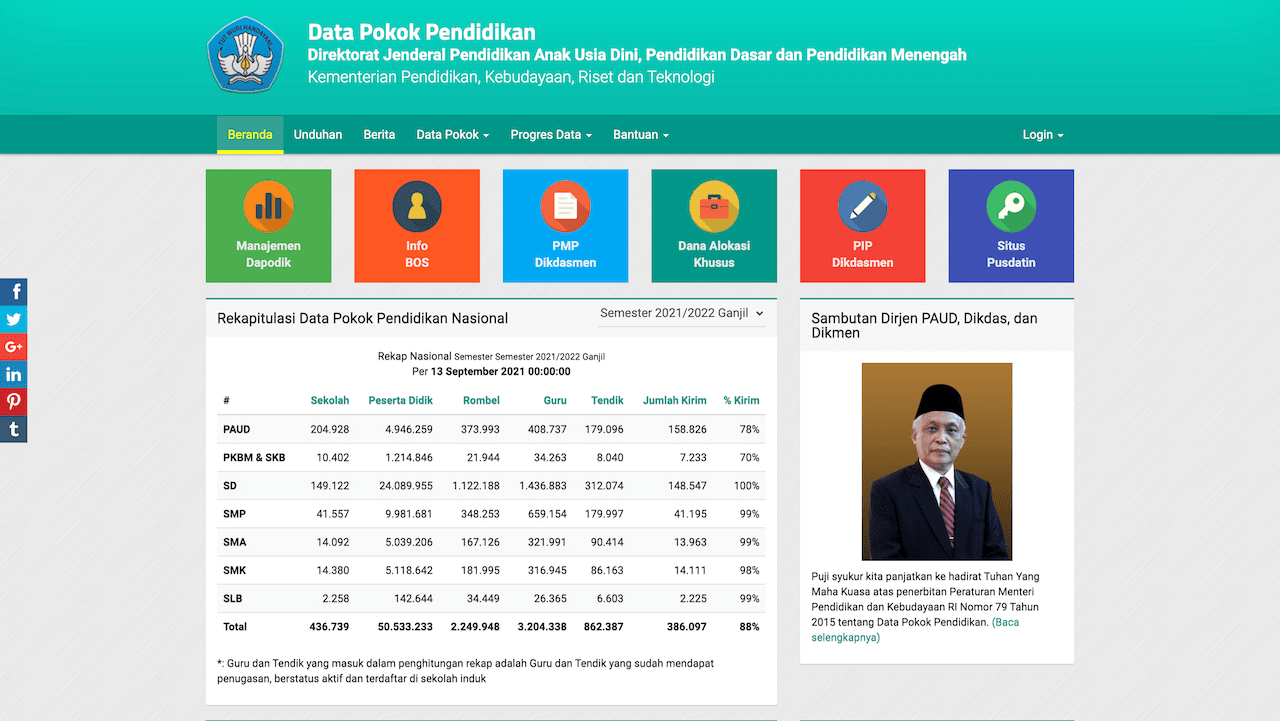Click the Guru column header
The width and height of the screenshot is (1280, 721).
pyautogui.click(x=555, y=400)
